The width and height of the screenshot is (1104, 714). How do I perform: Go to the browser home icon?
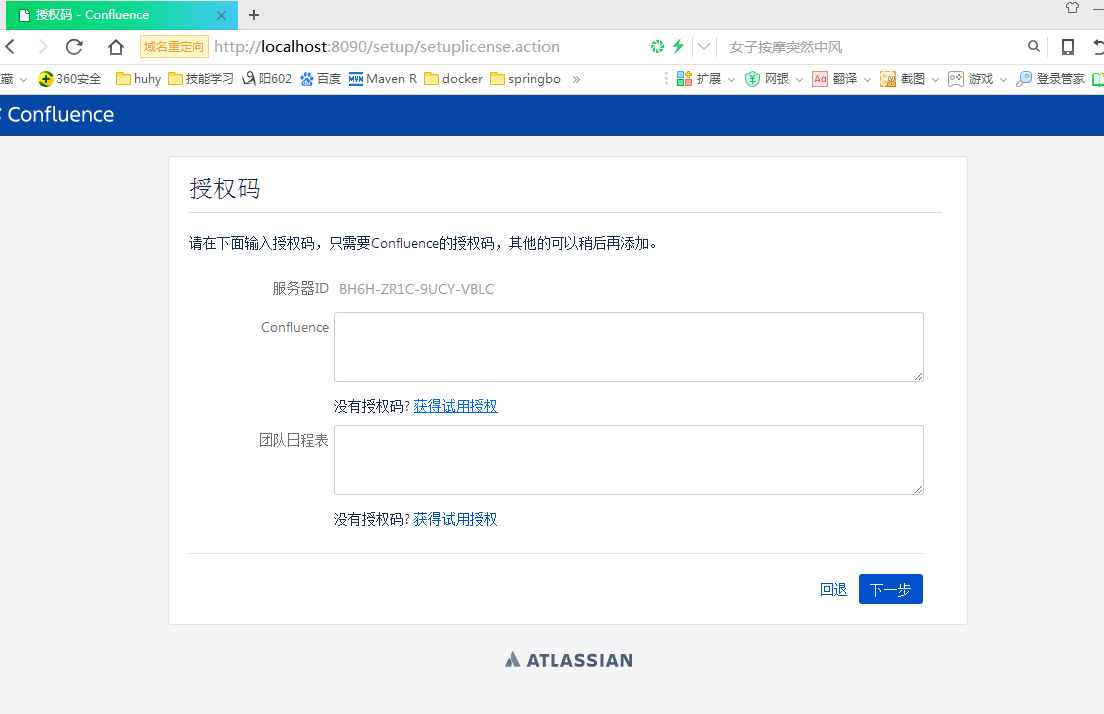point(115,47)
